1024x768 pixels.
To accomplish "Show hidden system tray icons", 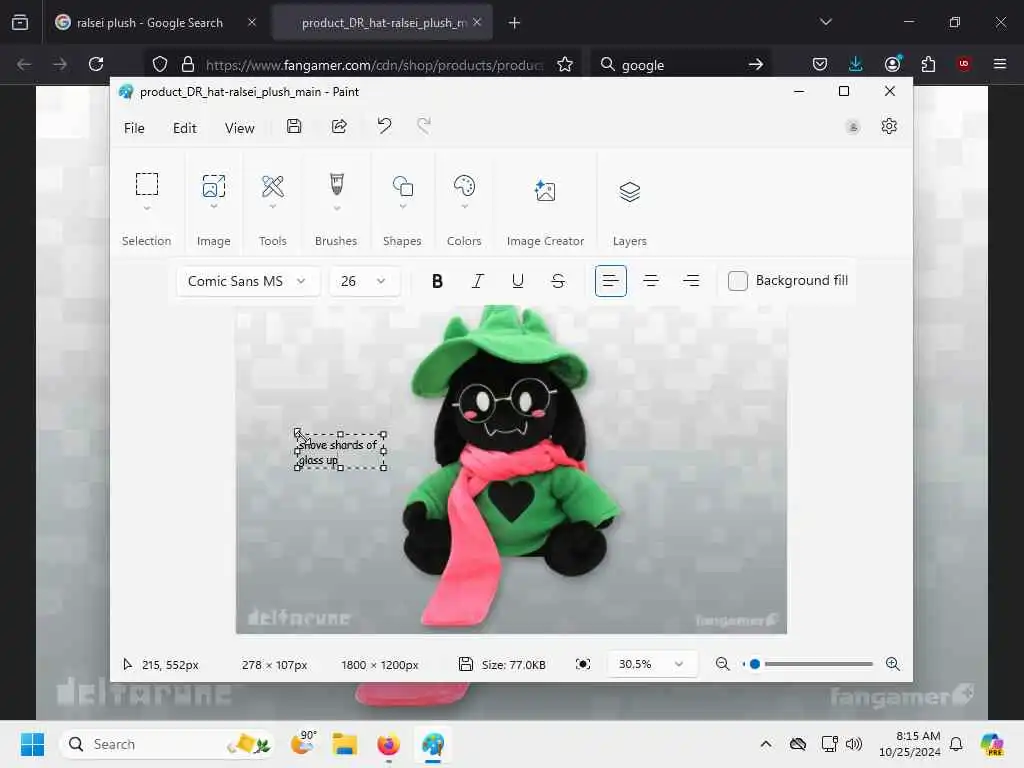I will click(766, 744).
